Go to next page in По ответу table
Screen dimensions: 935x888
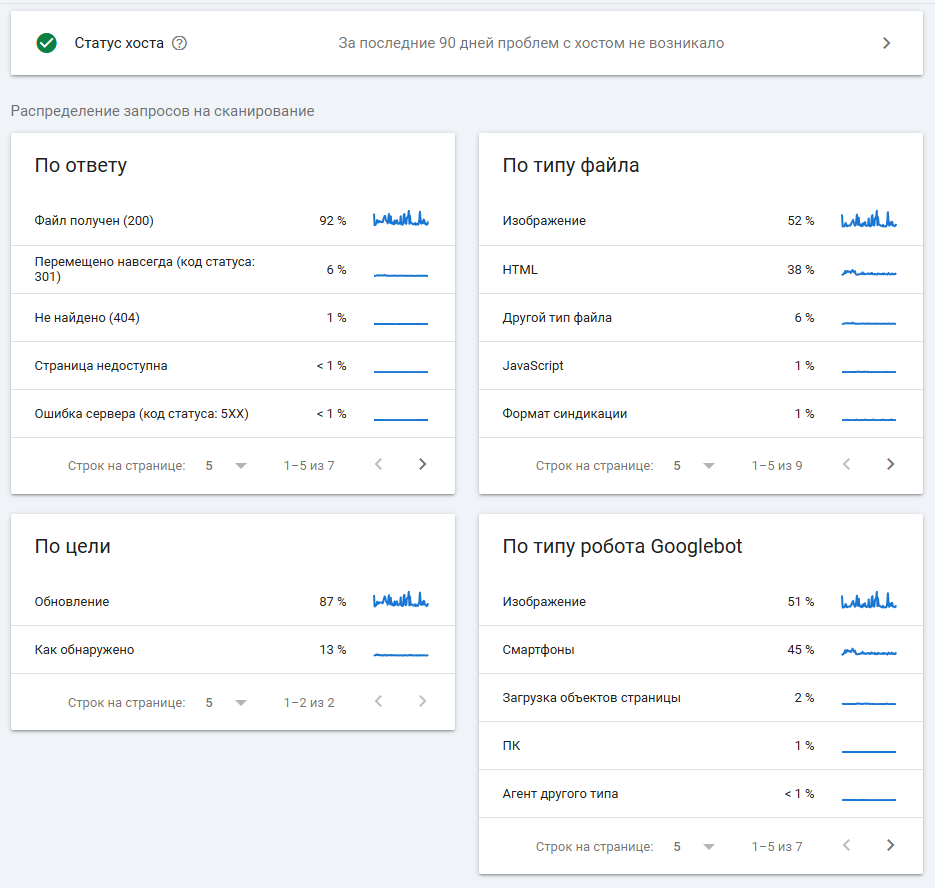tap(422, 464)
